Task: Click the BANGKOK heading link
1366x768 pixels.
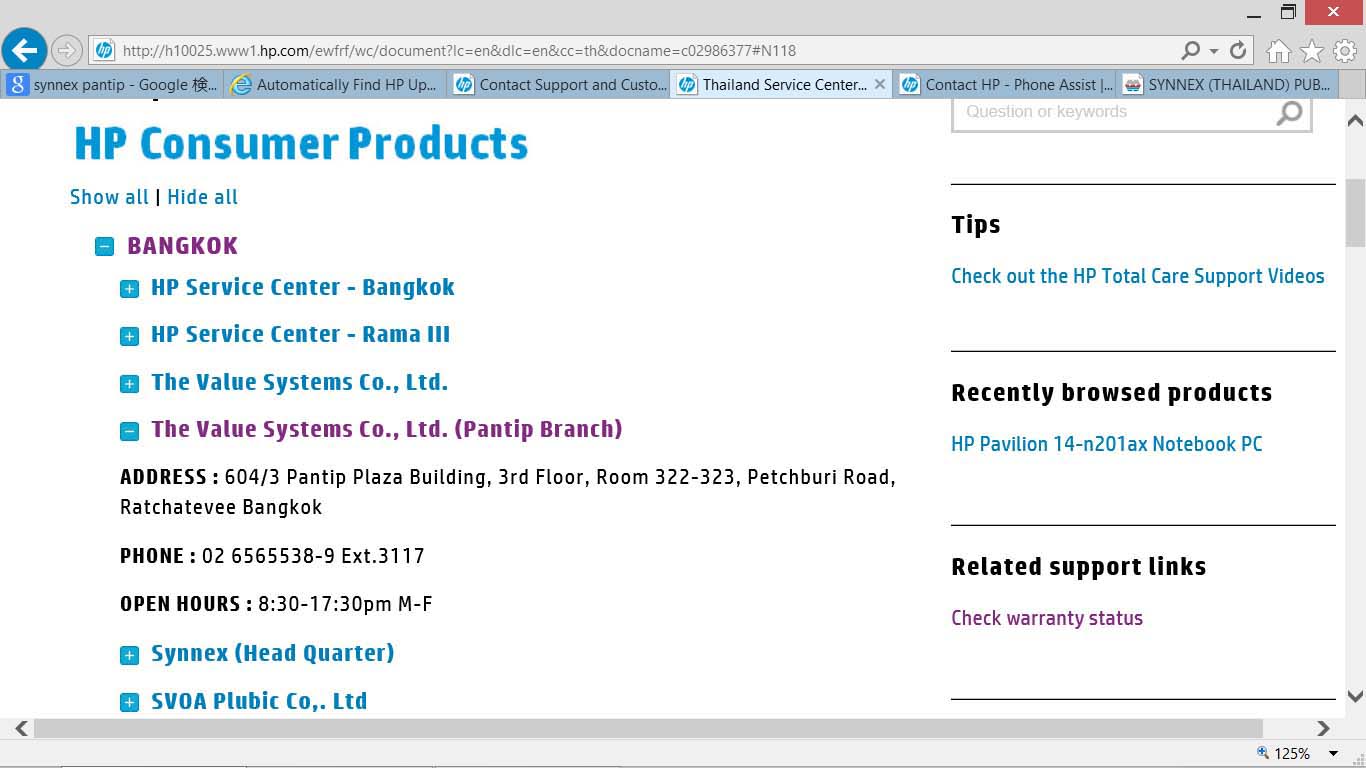Action: [182, 246]
